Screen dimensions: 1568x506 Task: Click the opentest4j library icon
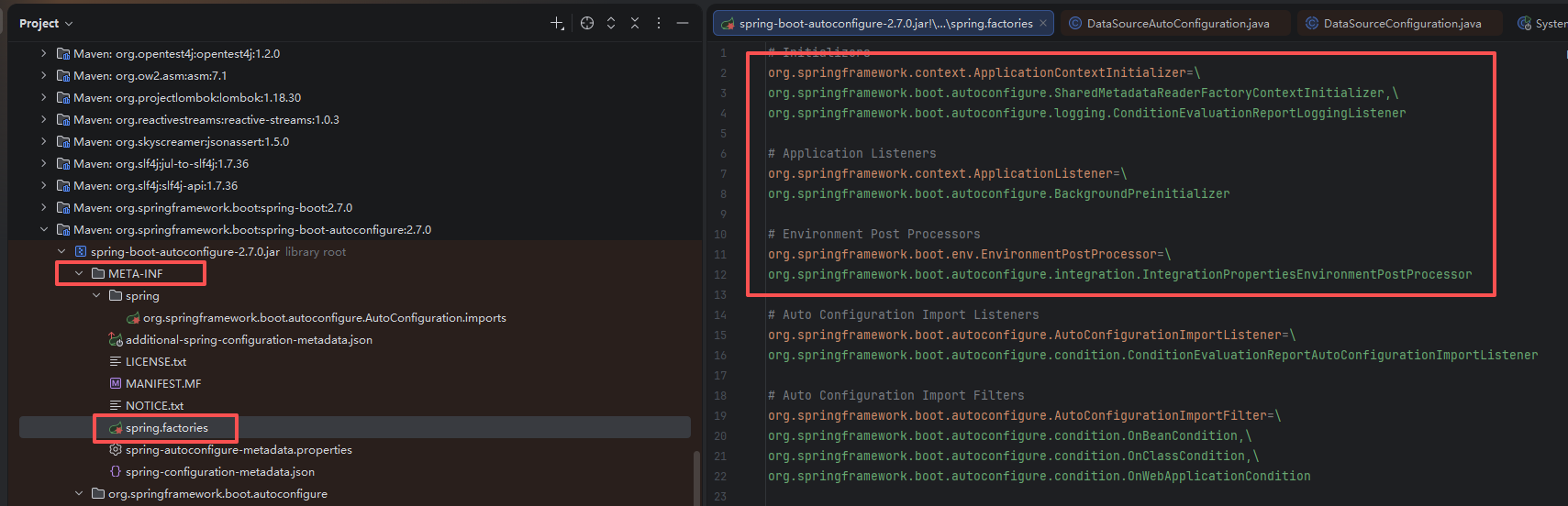point(63,53)
